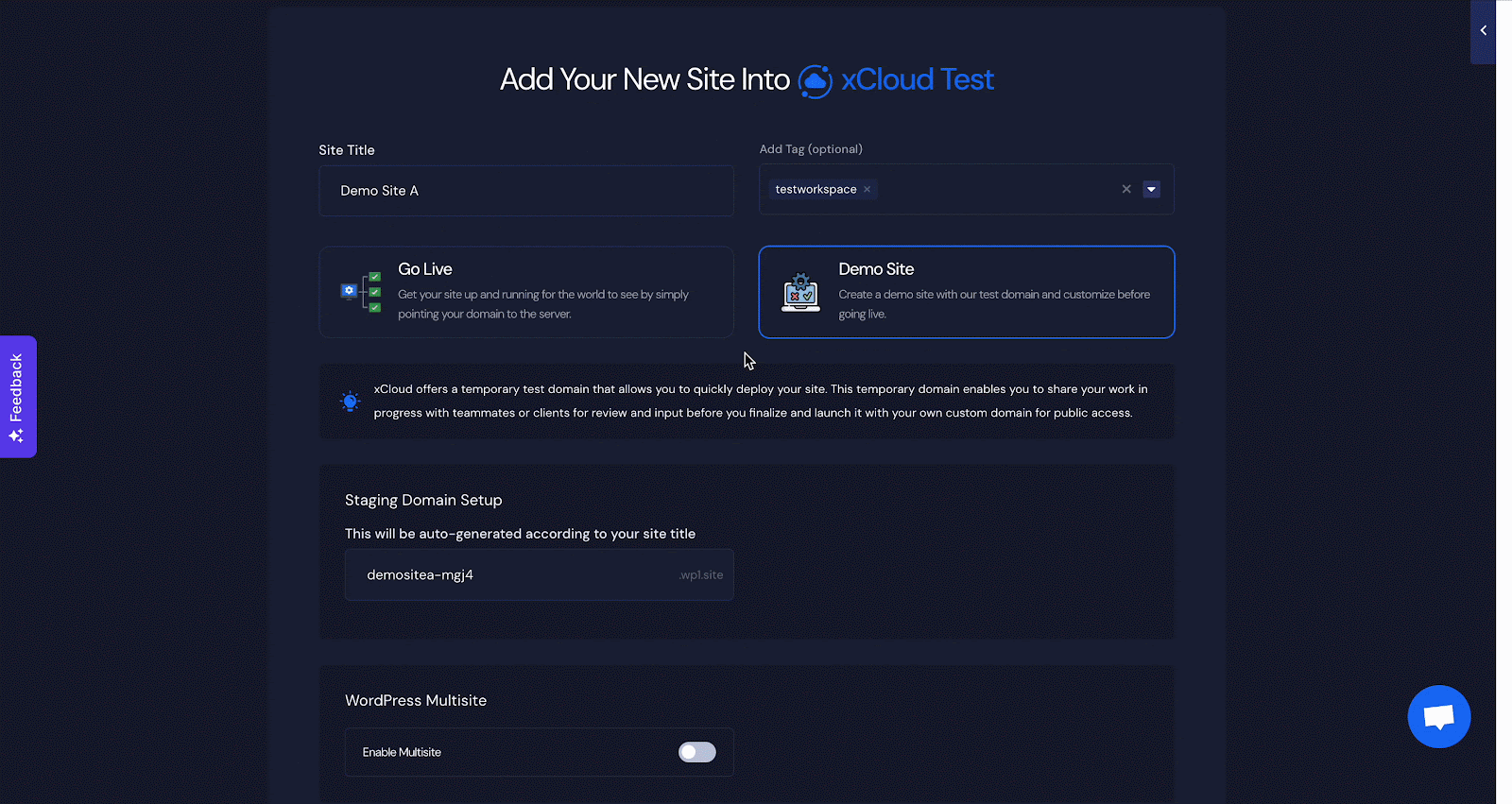Click the lightbulb info icon
Viewport: 1512px width, 804px height.
(351, 401)
